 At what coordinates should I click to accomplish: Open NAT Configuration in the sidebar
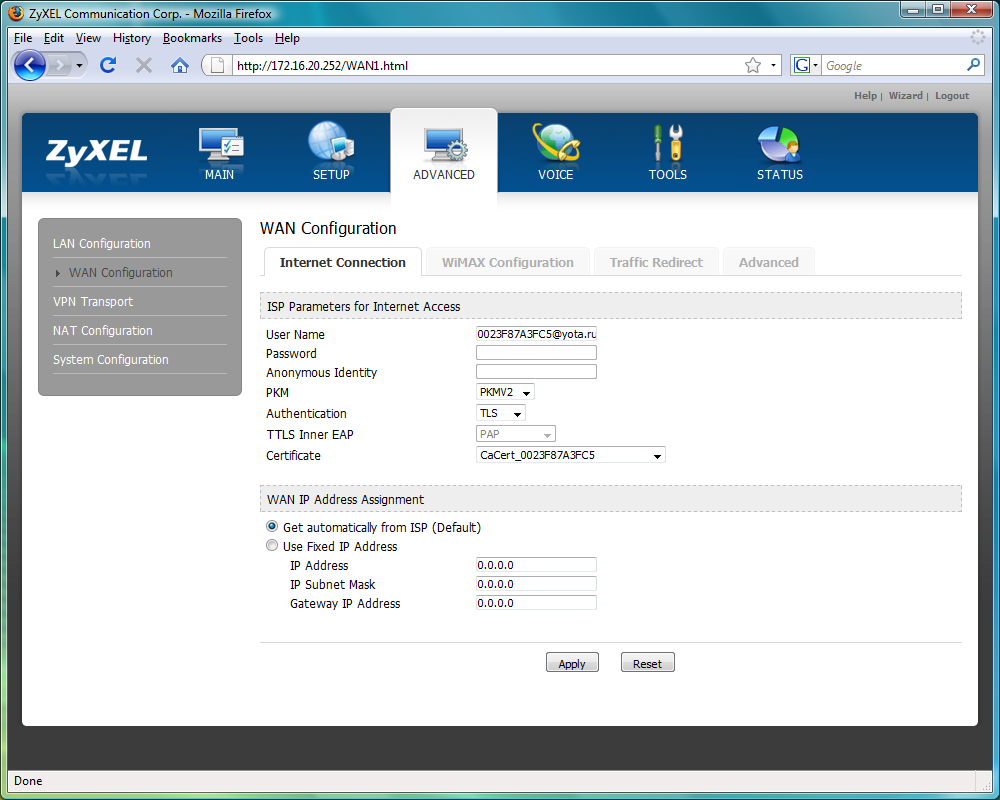(103, 330)
